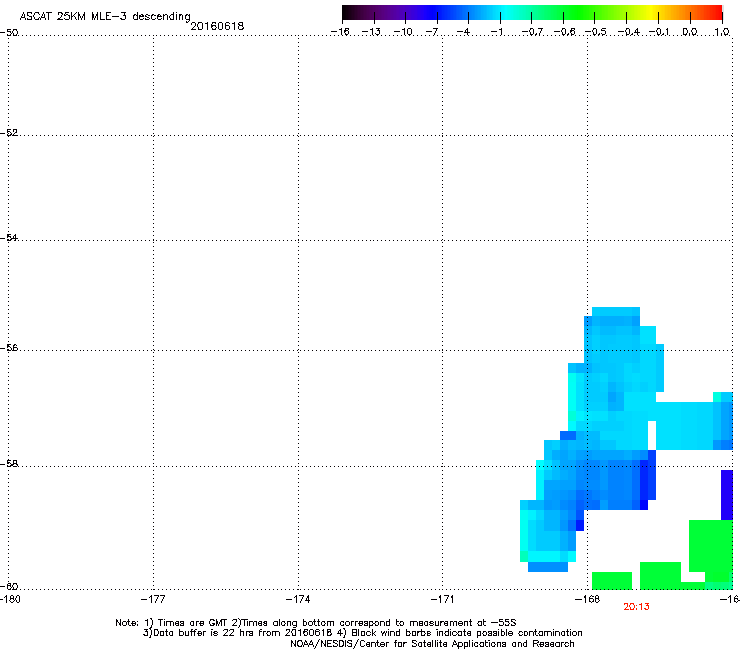Click the -54 latitude axis label
The height and width of the screenshot is (650, 740).
point(9,237)
